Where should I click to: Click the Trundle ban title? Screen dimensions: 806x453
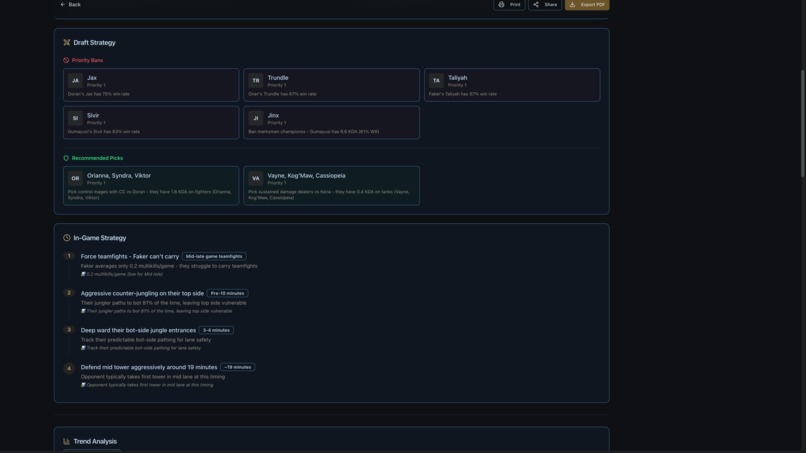click(x=278, y=78)
